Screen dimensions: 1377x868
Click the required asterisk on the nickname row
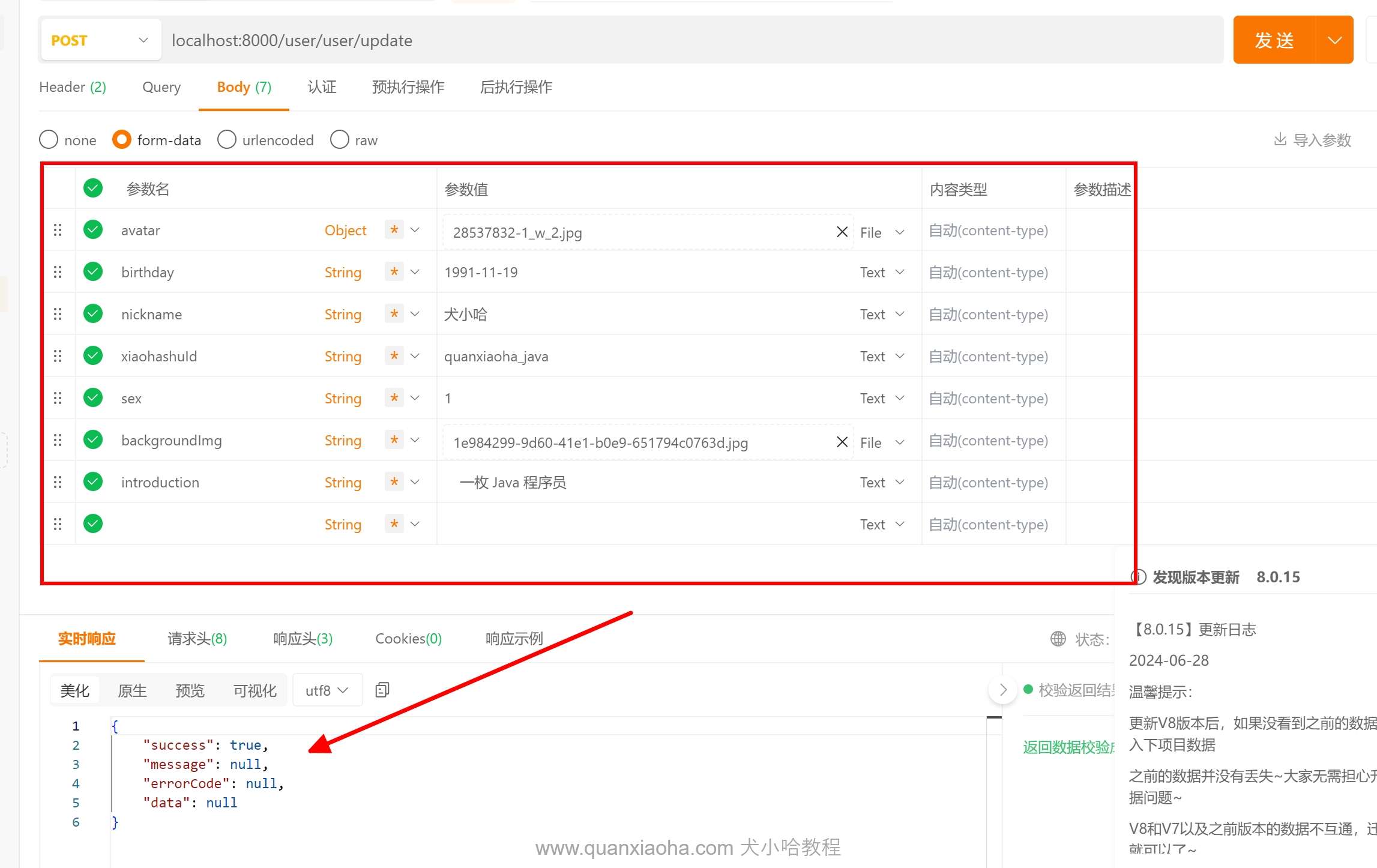point(394,314)
